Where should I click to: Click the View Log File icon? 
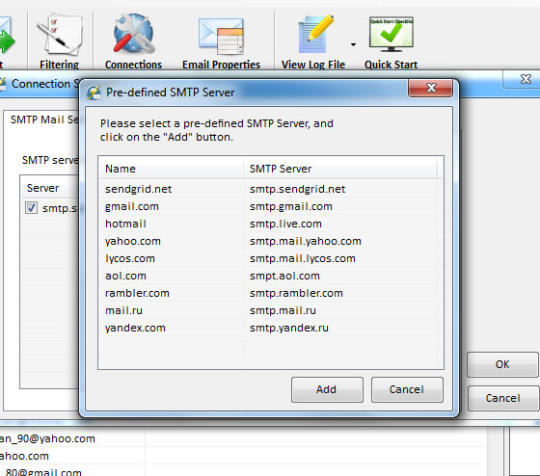click(x=313, y=41)
